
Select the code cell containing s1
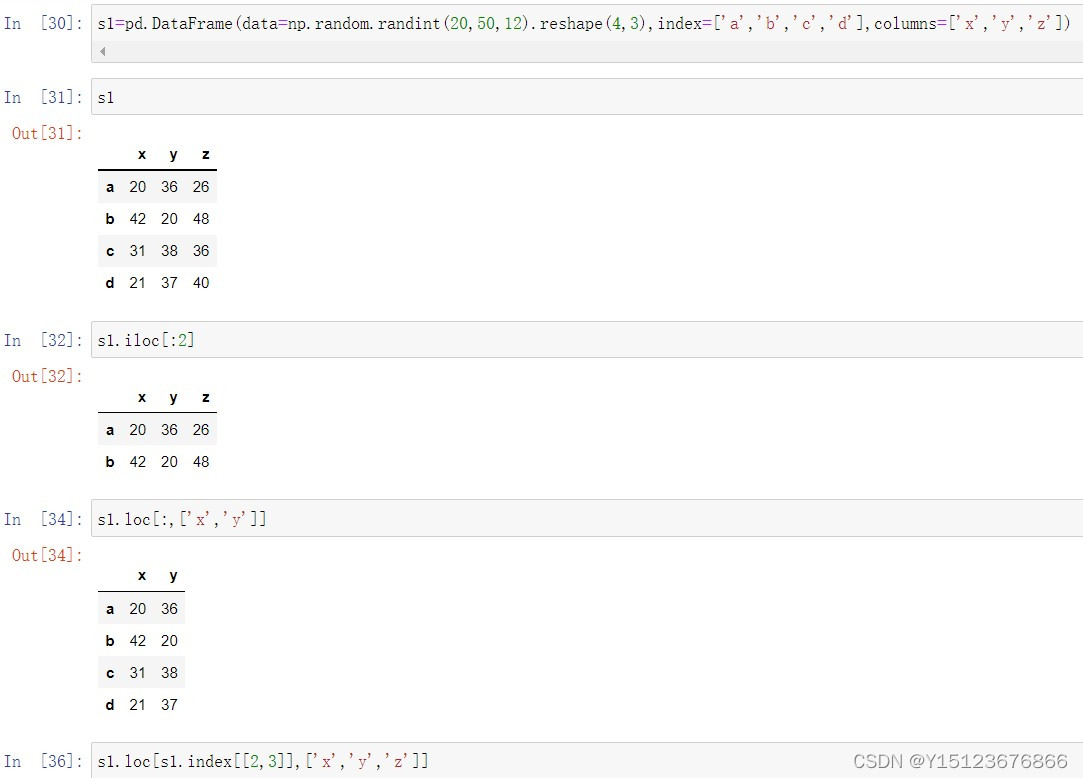pos(587,97)
